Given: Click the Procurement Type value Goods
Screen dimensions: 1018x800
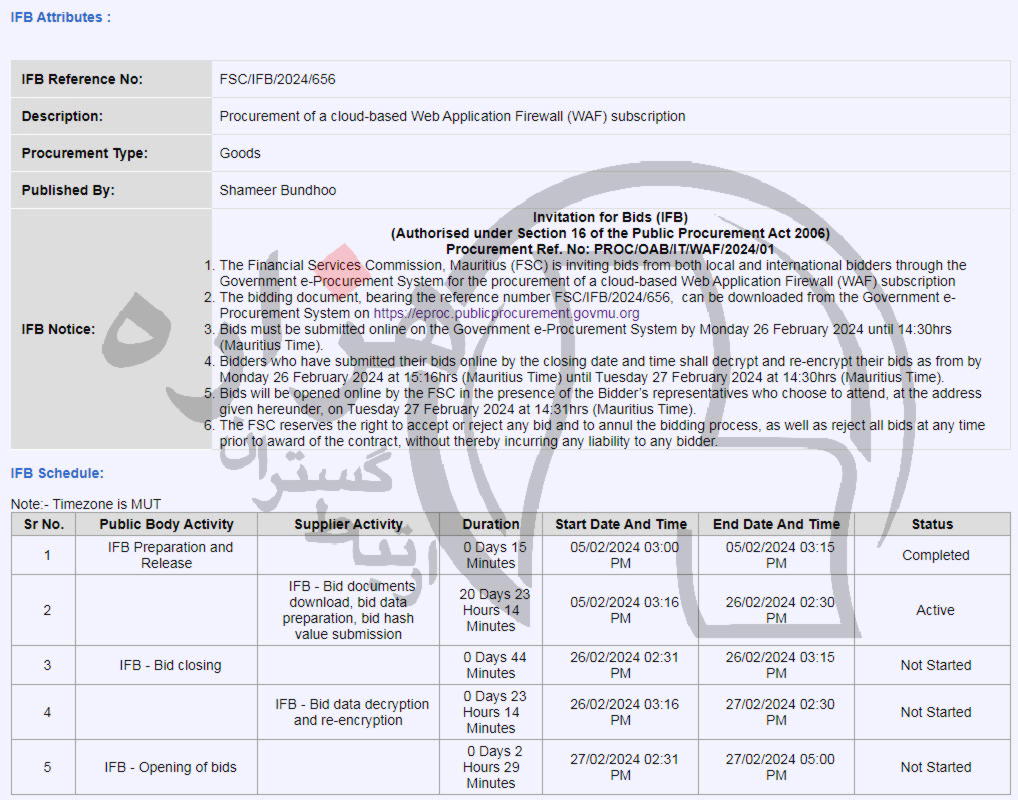Looking at the screenshot, I should pos(240,153).
